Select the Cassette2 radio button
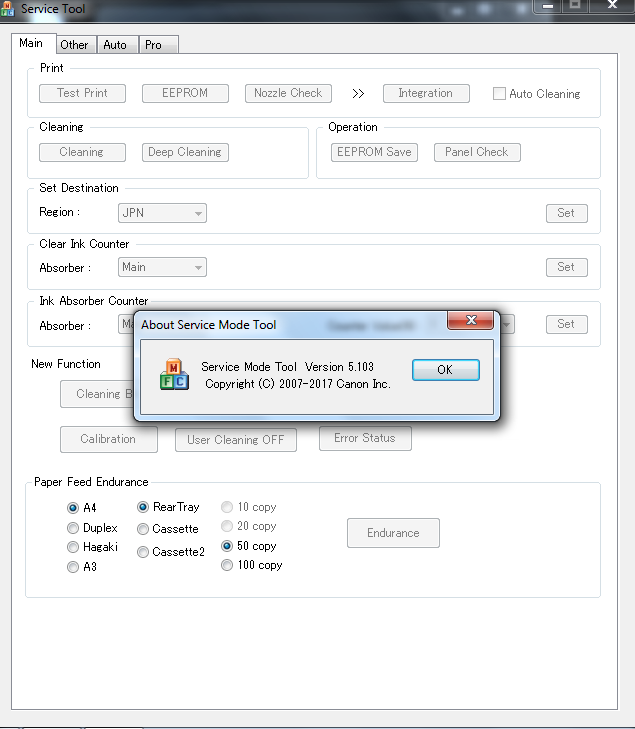This screenshot has width=635, height=729. pyautogui.click(x=143, y=552)
